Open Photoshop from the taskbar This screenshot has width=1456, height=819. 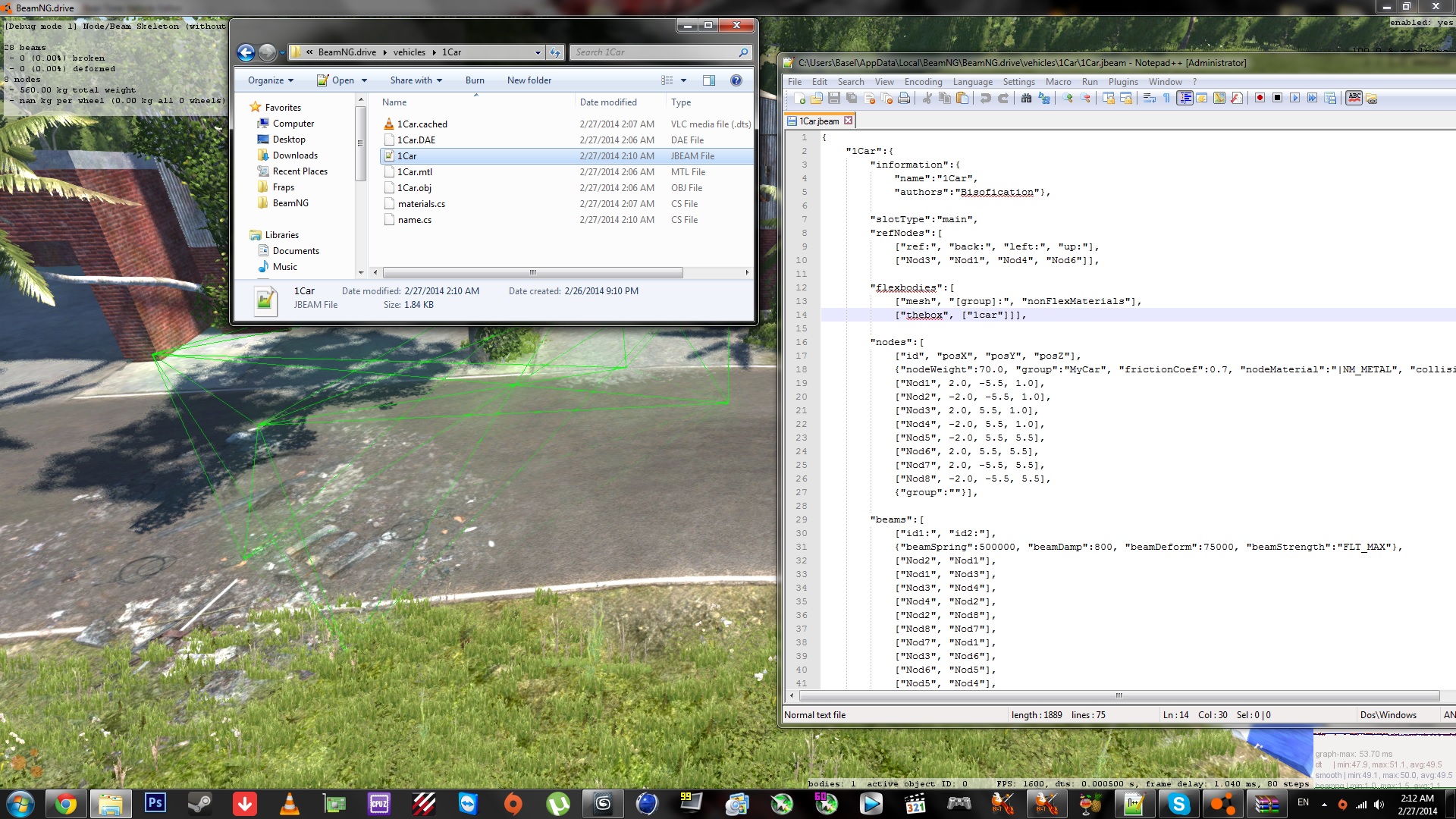(x=155, y=804)
